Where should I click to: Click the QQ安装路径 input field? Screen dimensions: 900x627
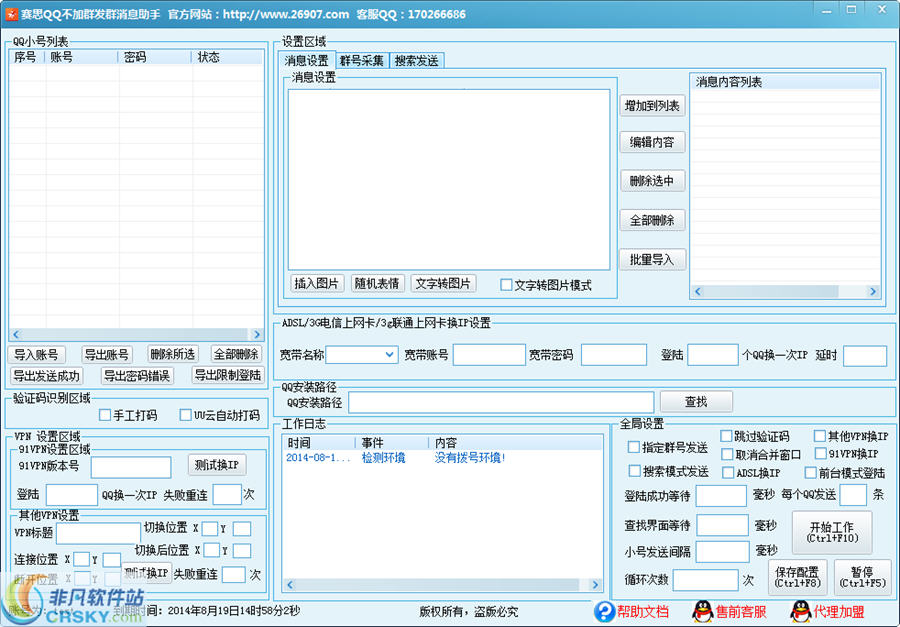(501, 402)
